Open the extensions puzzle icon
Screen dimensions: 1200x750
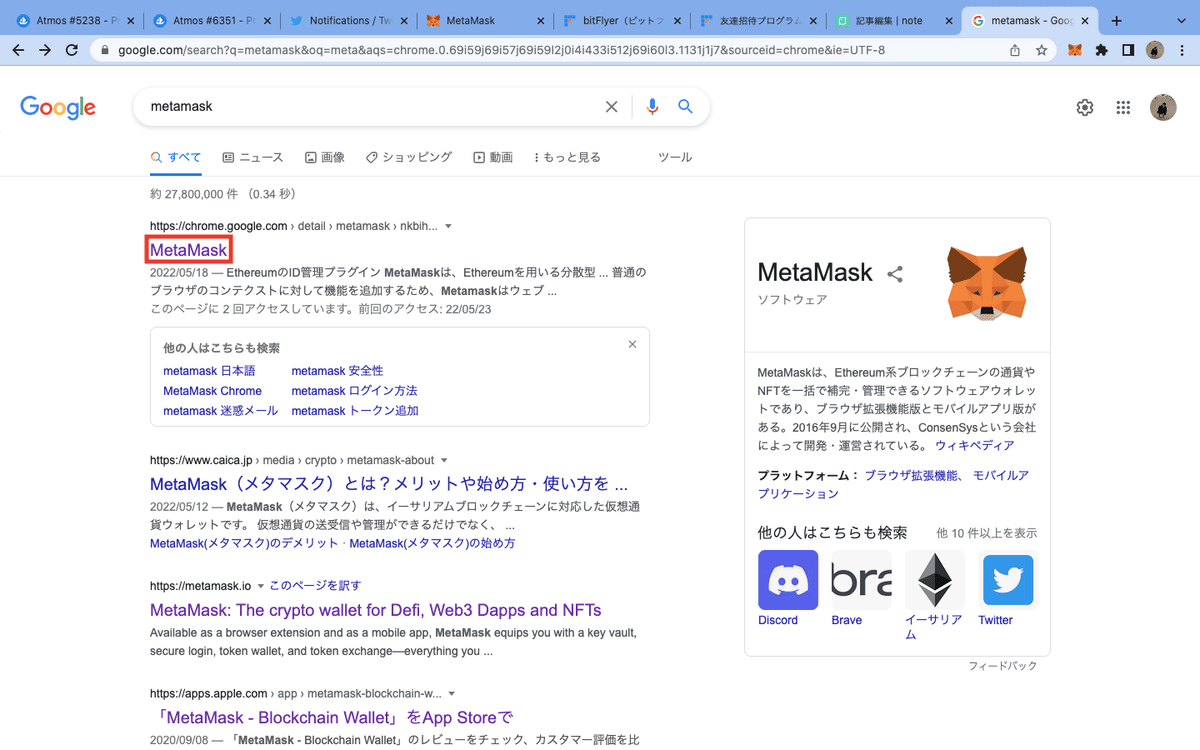[1101, 50]
